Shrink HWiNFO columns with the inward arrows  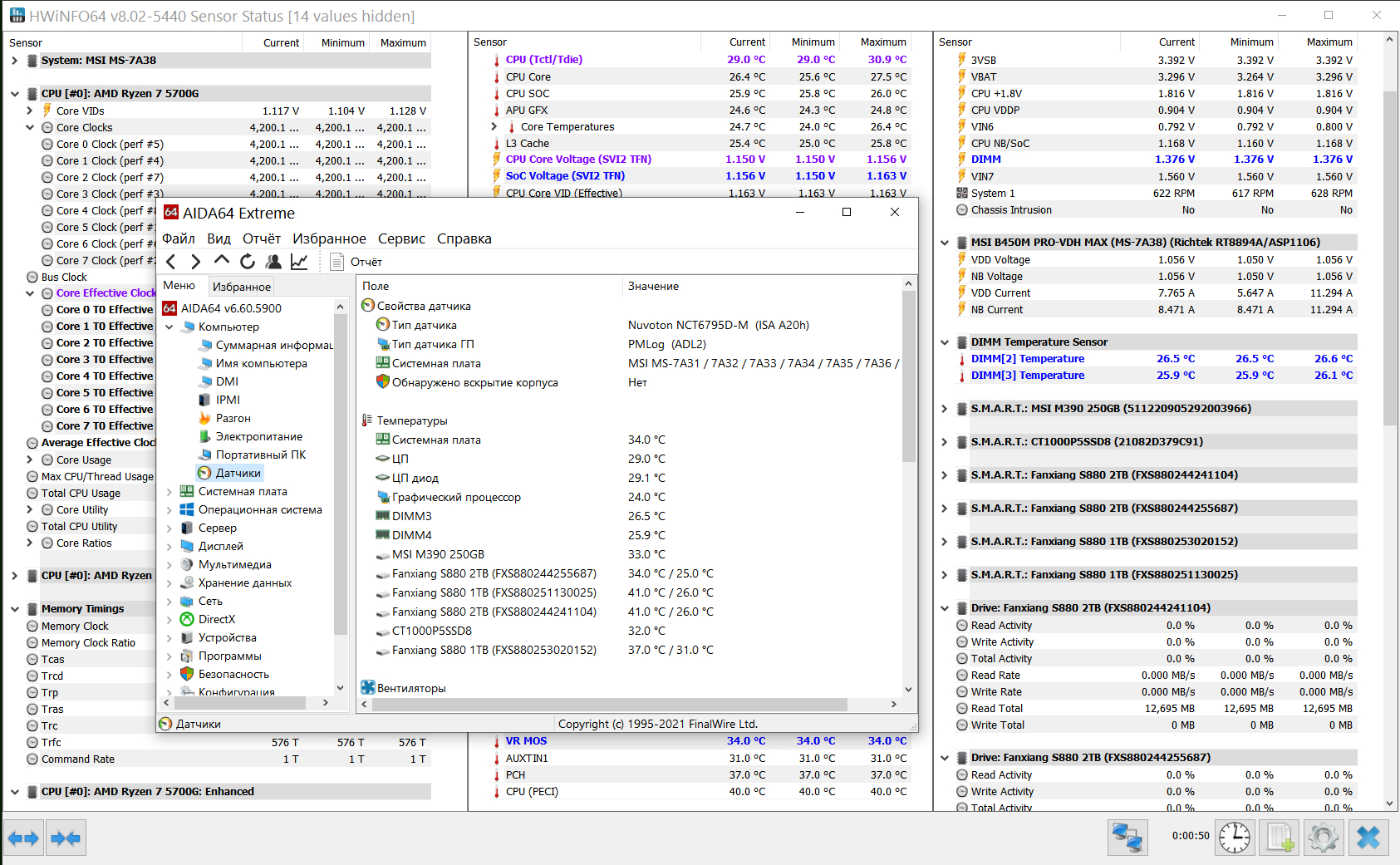pyautogui.click(x=66, y=838)
